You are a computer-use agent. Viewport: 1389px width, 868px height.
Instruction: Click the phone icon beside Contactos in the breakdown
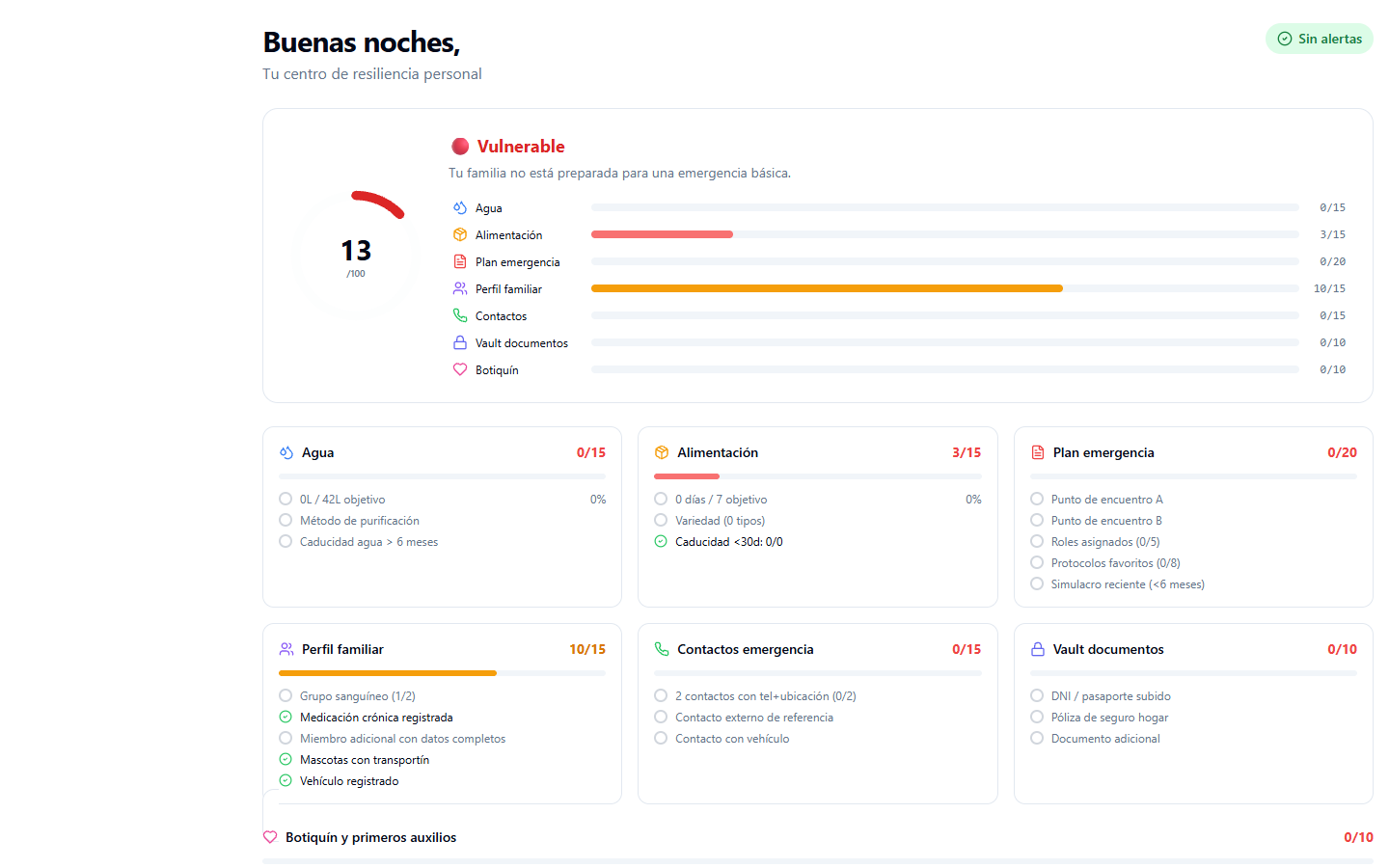[459, 315]
